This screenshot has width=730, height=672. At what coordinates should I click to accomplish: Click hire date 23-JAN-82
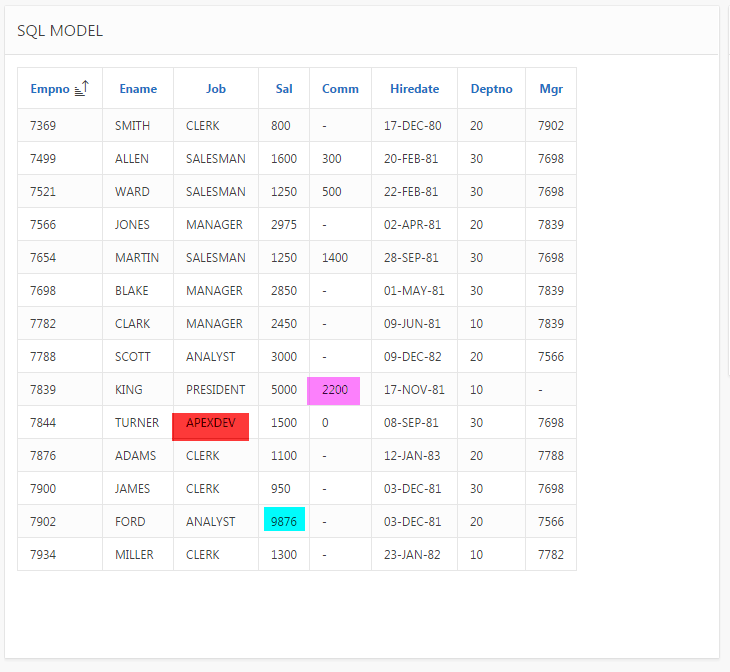[412, 555]
